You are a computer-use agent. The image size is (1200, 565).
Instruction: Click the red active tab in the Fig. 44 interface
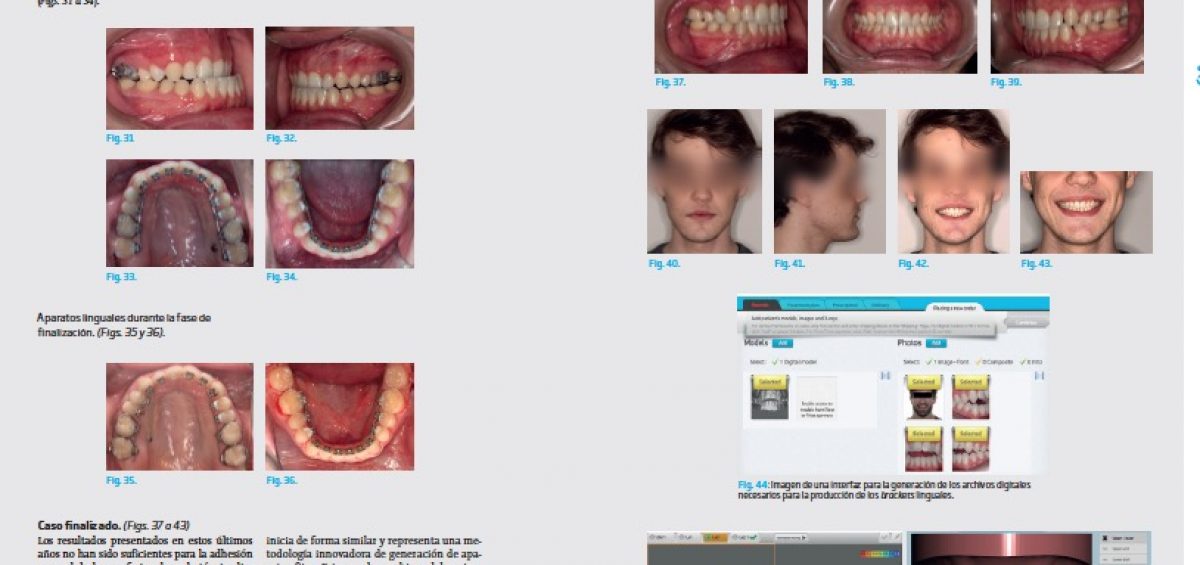pos(761,304)
